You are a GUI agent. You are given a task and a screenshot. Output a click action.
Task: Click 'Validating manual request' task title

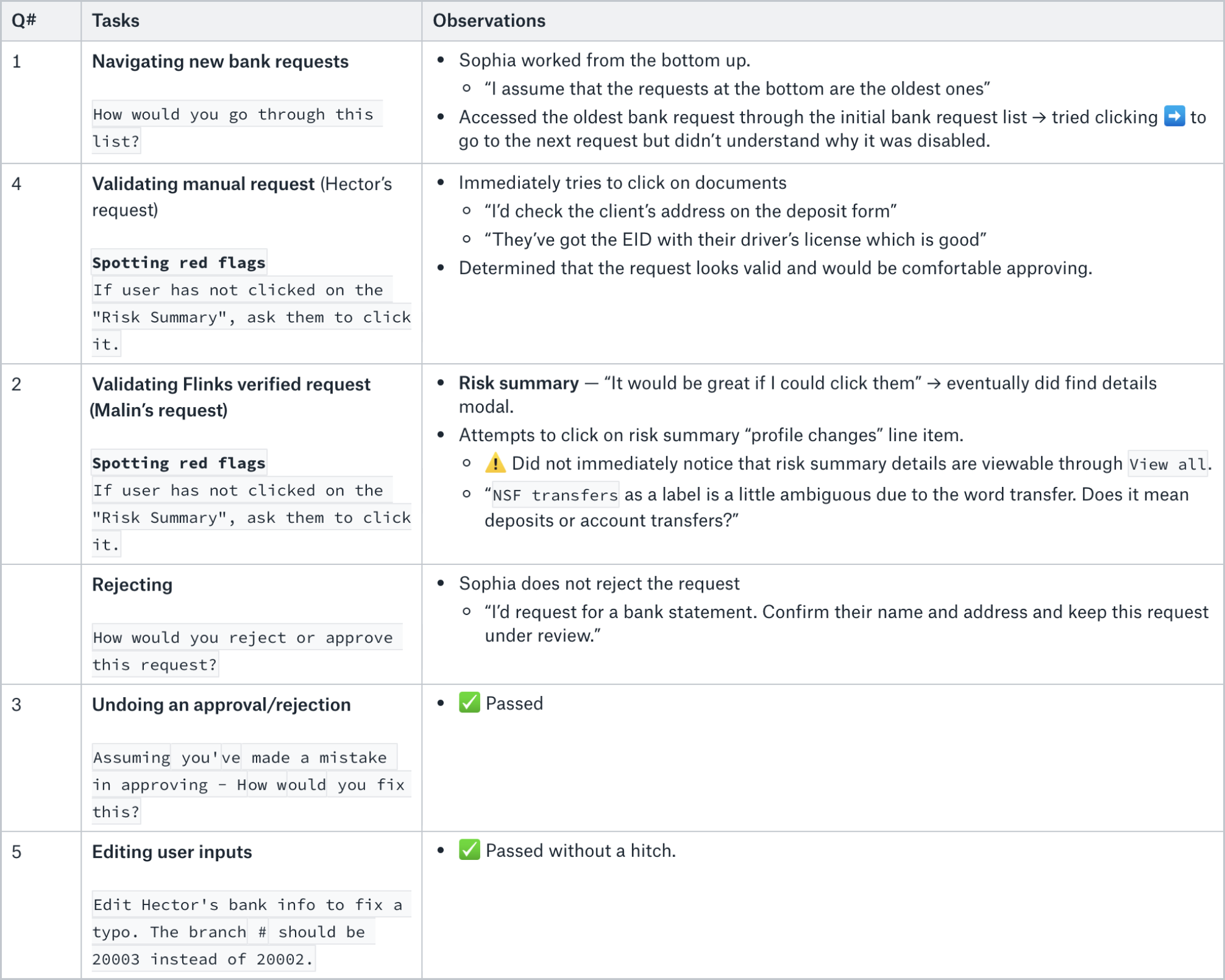pos(203,184)
